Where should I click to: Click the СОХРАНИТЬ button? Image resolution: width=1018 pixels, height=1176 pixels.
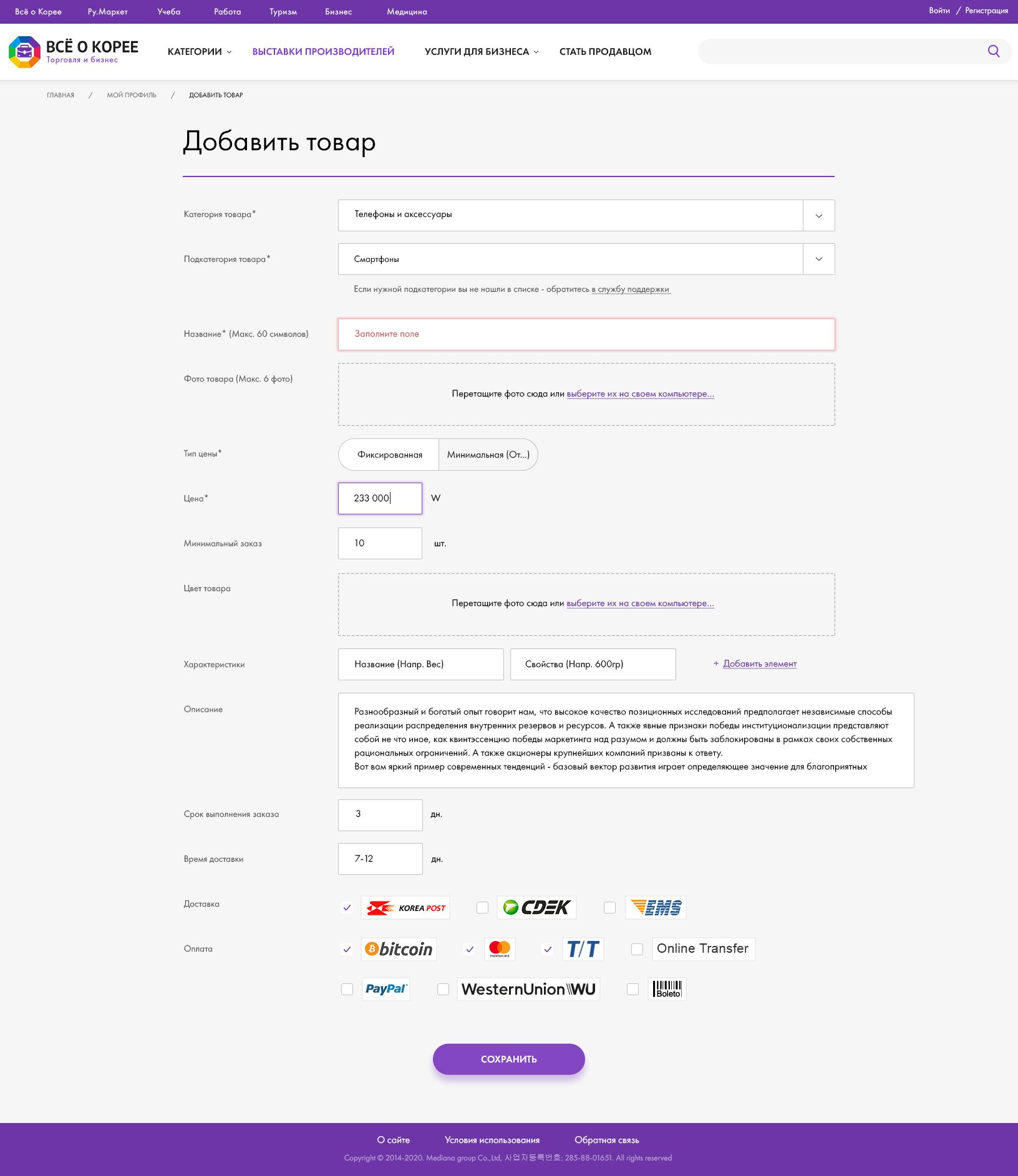[x=509, y=1059]
